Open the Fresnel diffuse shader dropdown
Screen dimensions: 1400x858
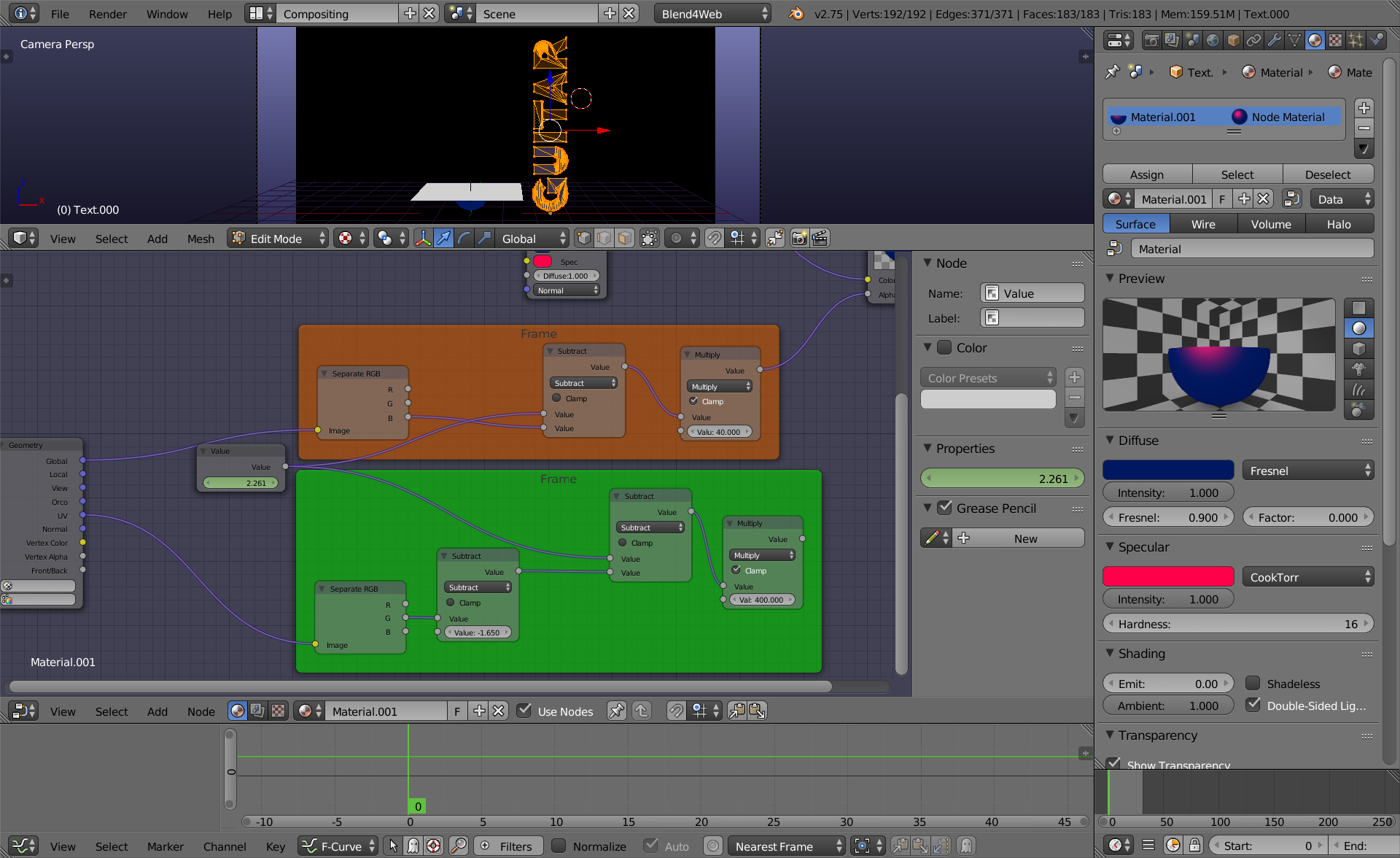[1307, 470]
